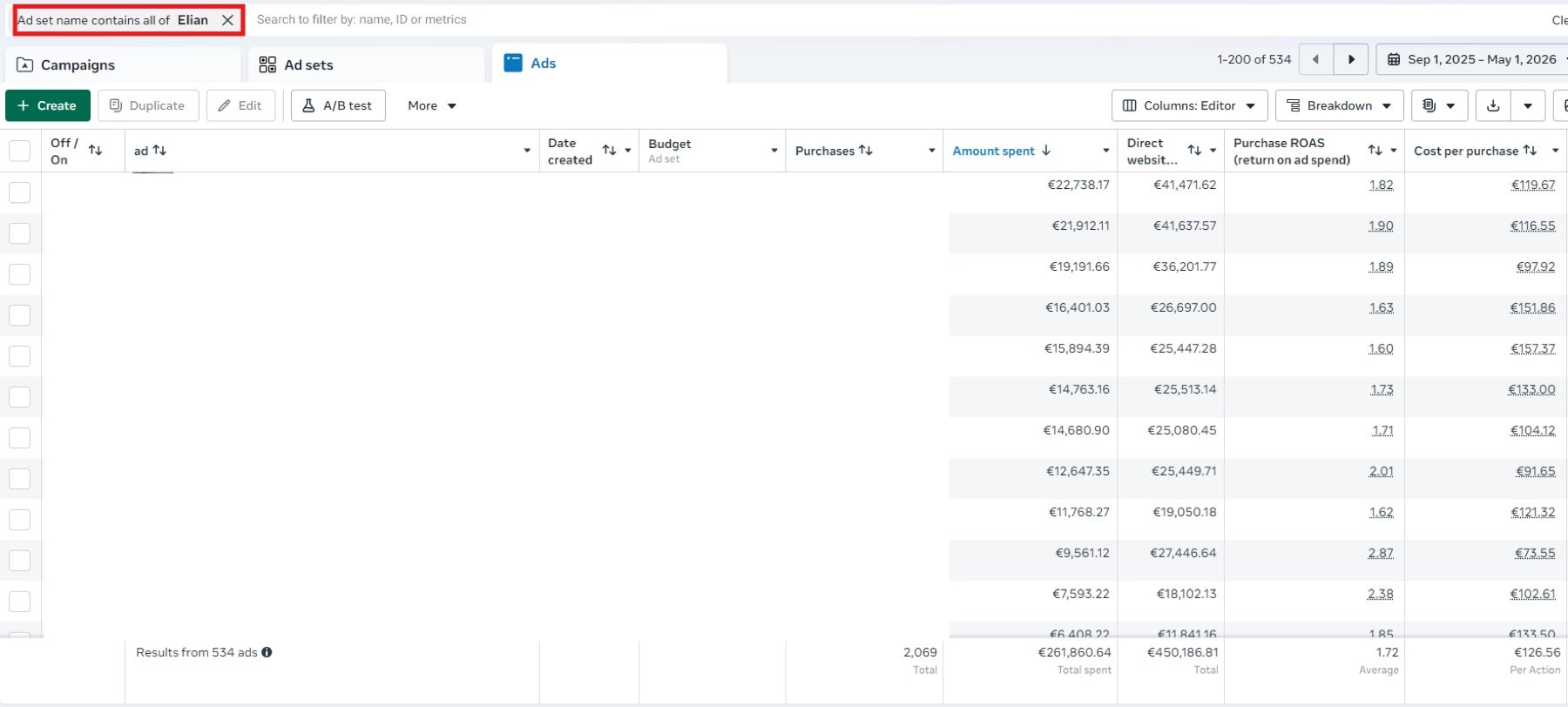Click the export download icon

(1493, 105)
